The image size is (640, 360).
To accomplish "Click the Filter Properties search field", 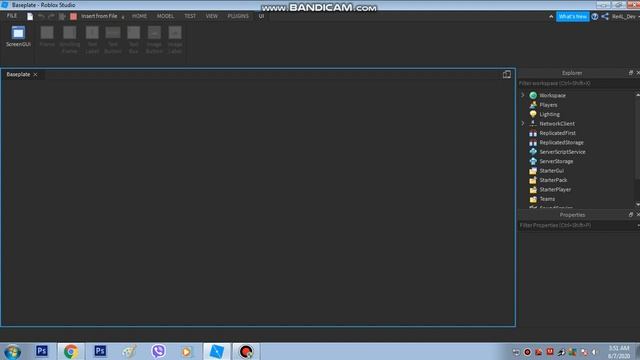I will 577,225.
